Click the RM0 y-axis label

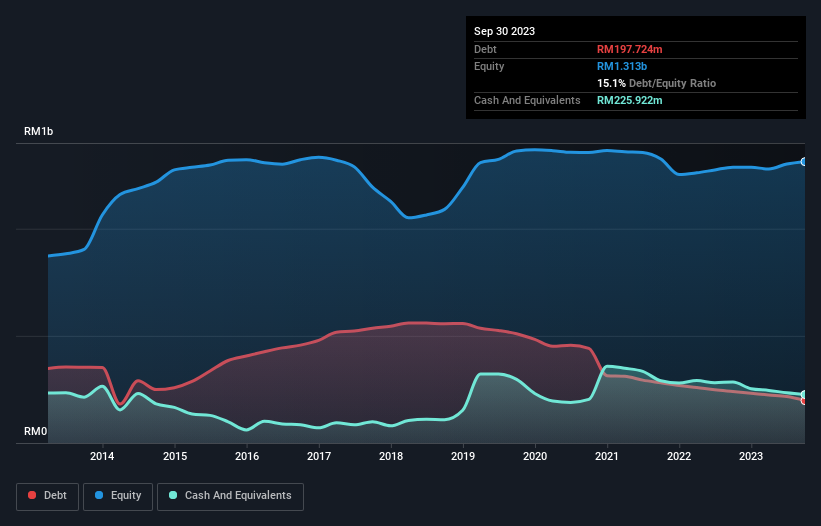(x=35, y=432)
